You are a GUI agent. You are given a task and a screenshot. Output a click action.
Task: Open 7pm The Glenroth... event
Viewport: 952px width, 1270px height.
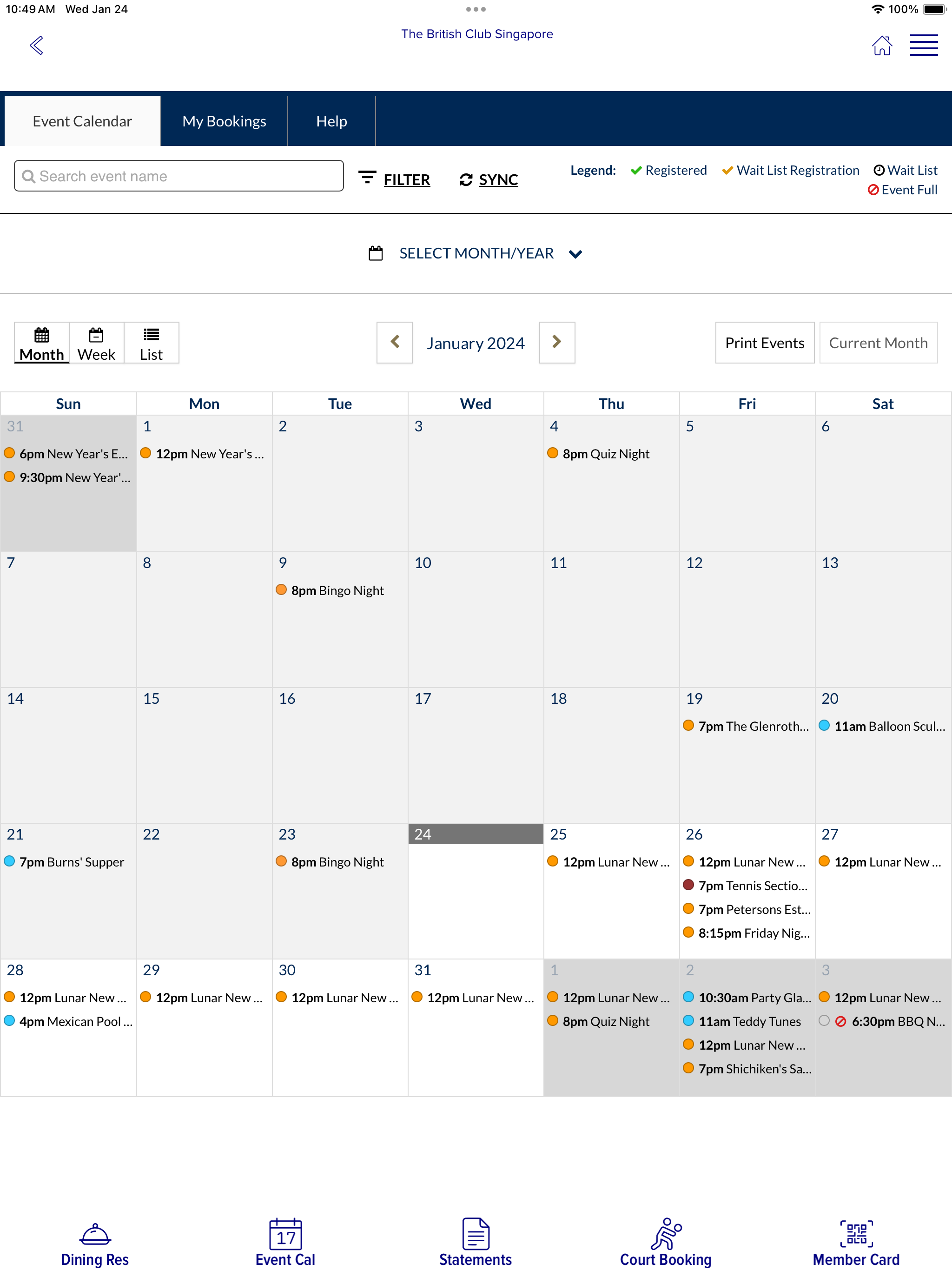pyautogui.click(x=747, y=726)
